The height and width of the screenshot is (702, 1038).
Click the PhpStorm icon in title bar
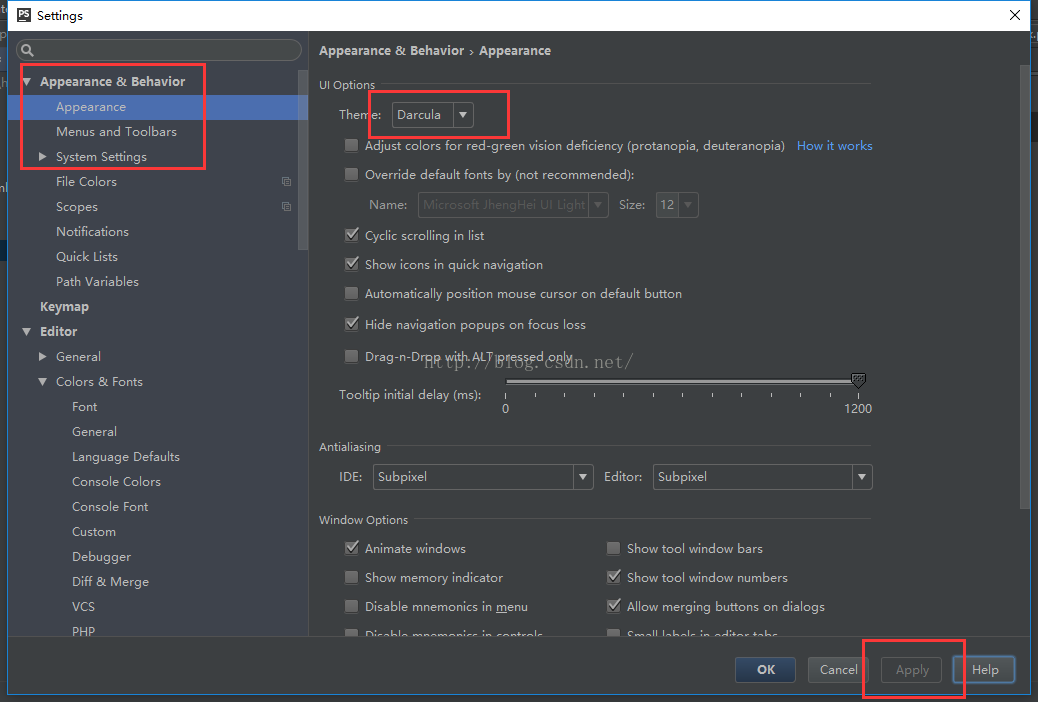click(24, 15)
